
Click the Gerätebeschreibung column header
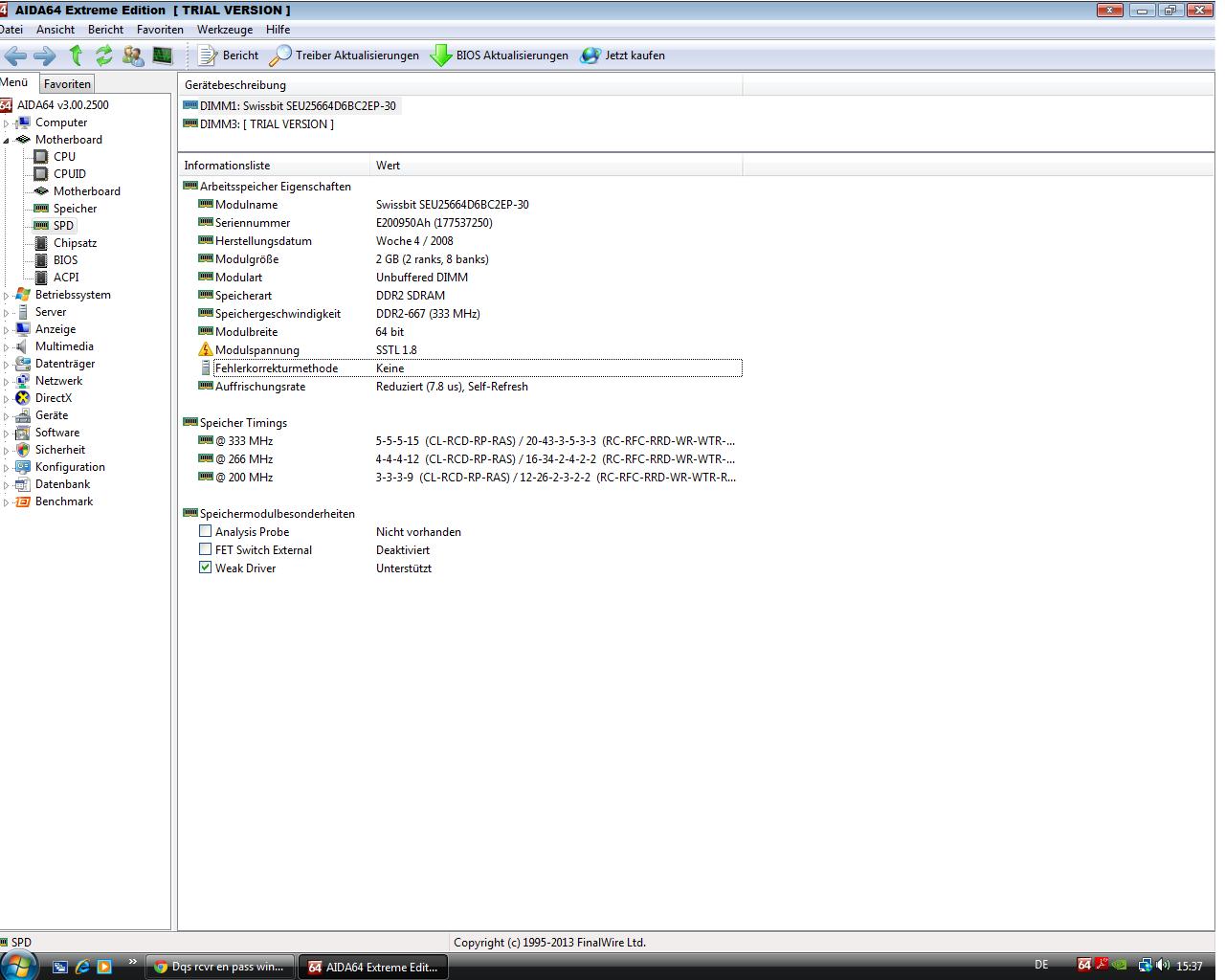(460, 85)
